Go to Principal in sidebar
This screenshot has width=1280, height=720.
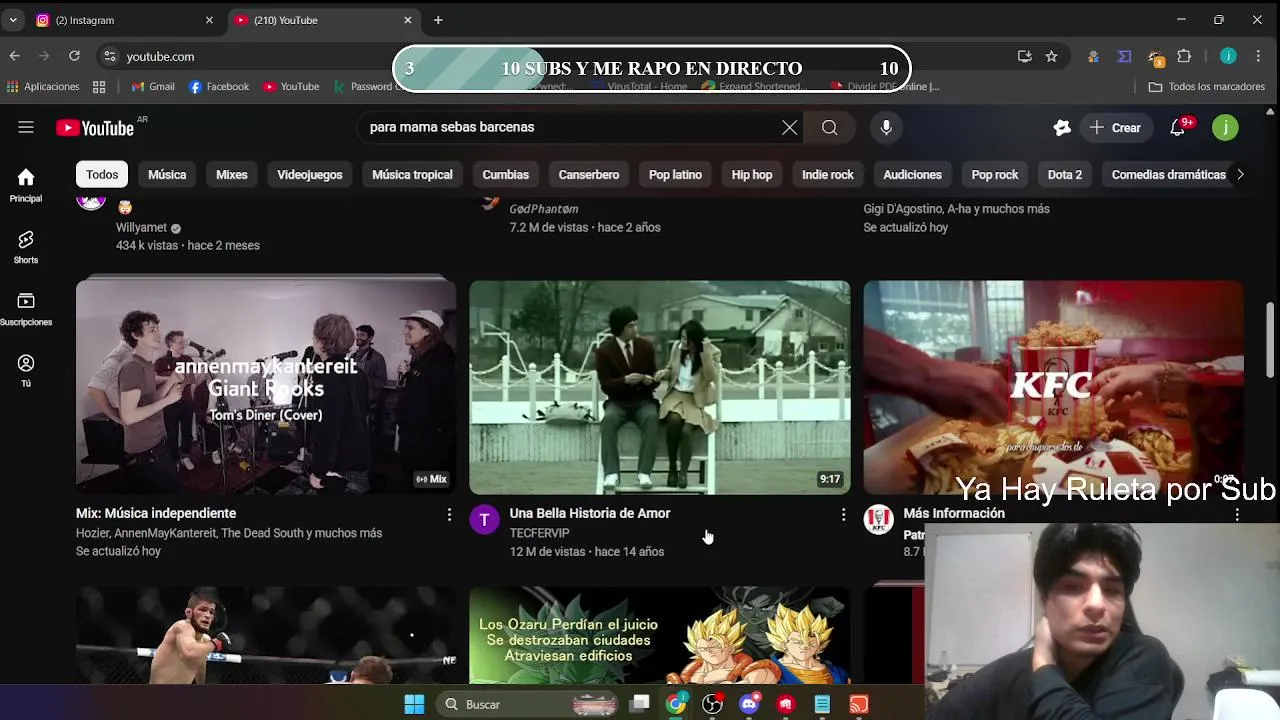26,185
